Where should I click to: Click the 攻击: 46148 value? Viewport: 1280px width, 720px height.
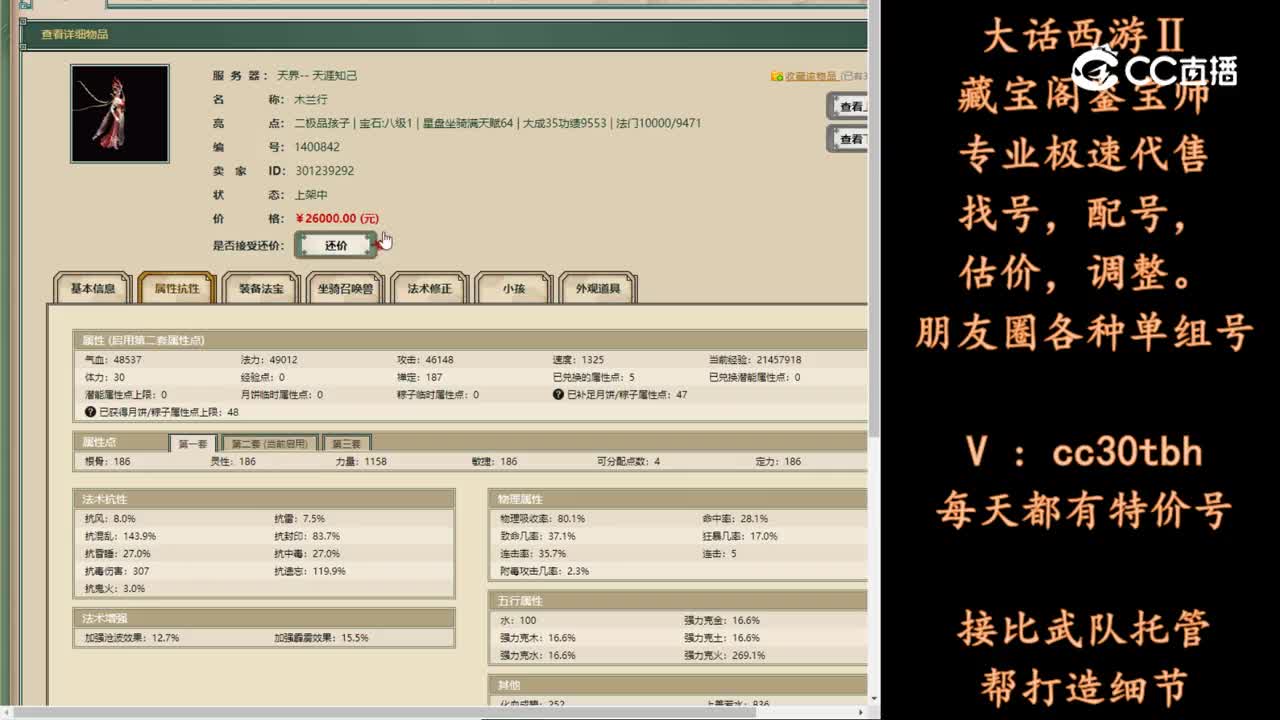coord(425,360)
